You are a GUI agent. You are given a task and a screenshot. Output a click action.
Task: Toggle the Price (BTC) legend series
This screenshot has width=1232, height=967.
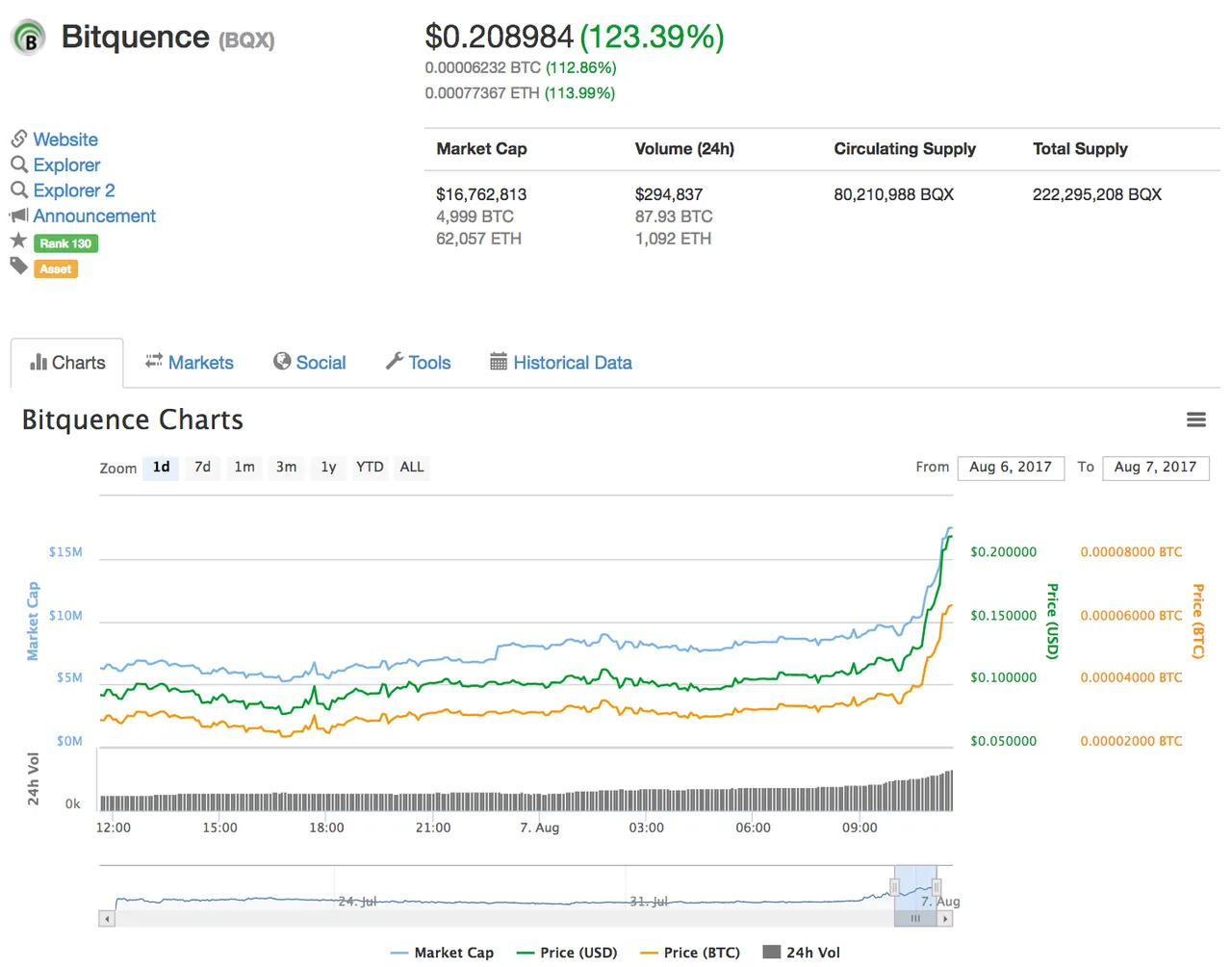690,953
